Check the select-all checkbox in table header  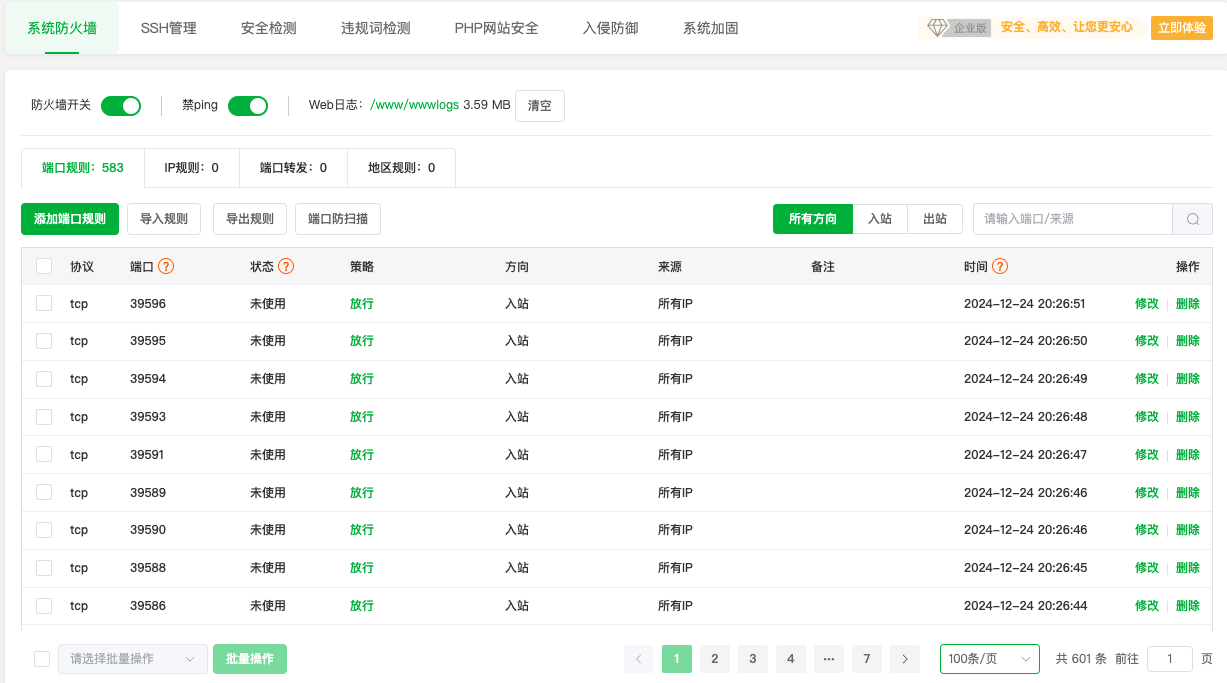pos(44,266)
